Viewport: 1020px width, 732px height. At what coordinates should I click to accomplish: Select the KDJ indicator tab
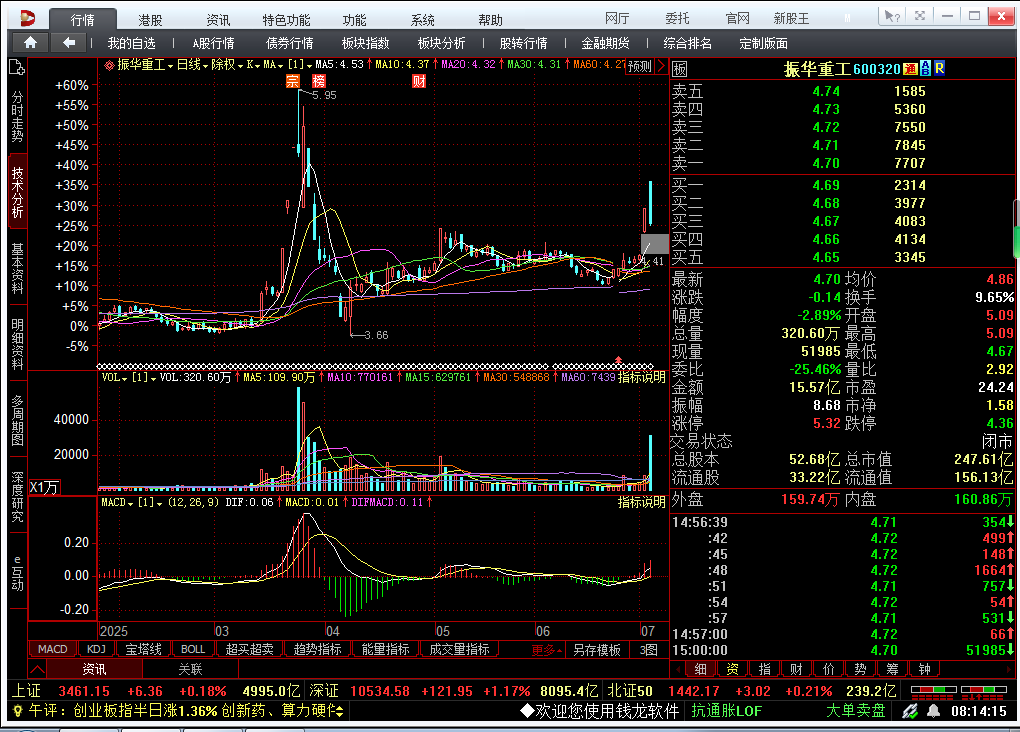(96, 649)
